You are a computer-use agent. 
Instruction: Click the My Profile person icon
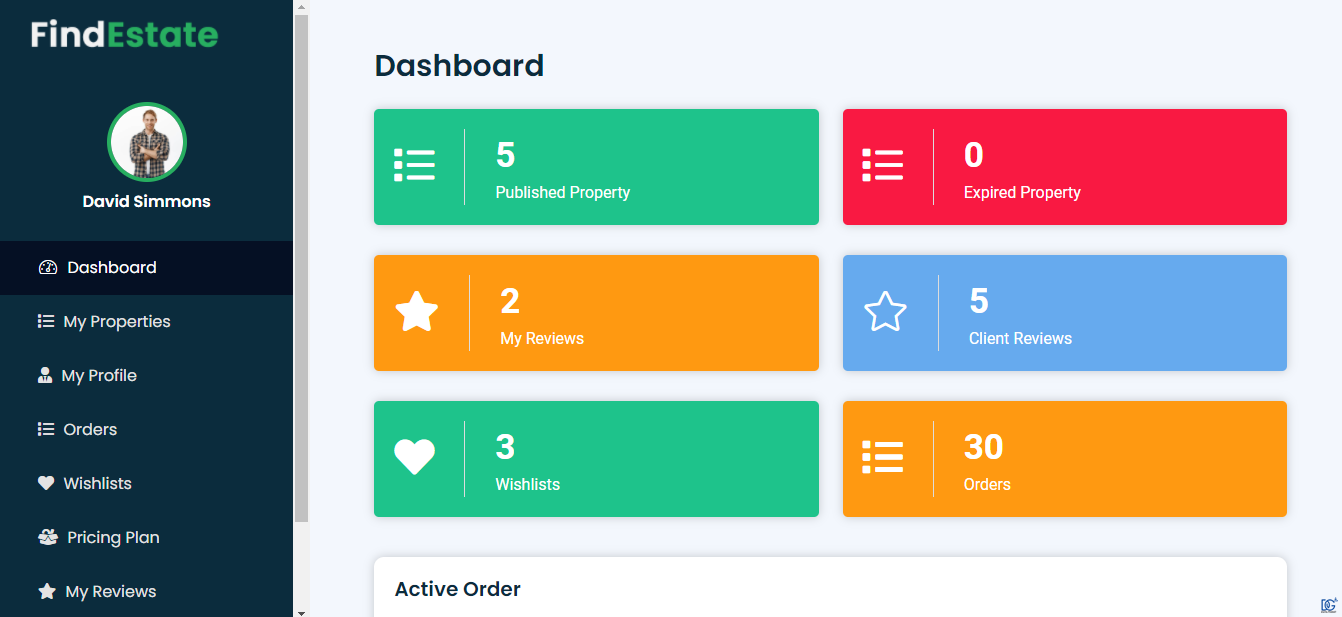coord(45,376)
